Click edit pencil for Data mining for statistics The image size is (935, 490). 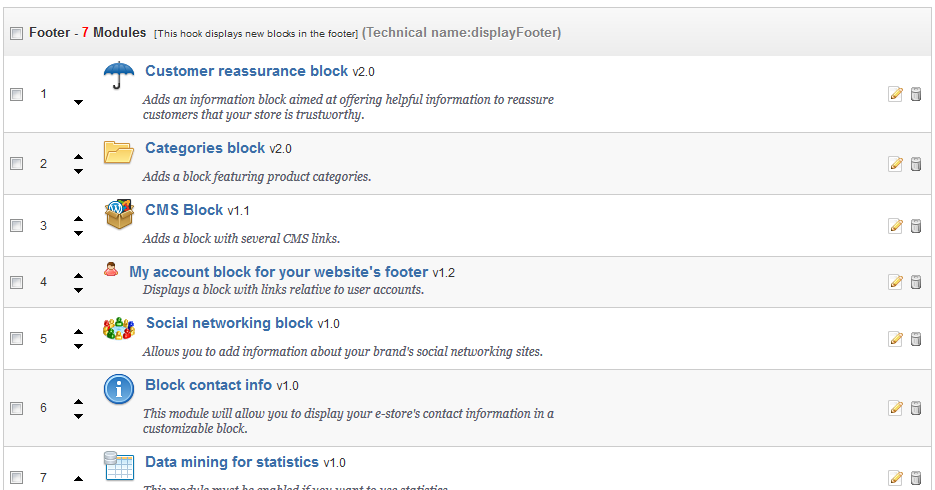(895, 478)
